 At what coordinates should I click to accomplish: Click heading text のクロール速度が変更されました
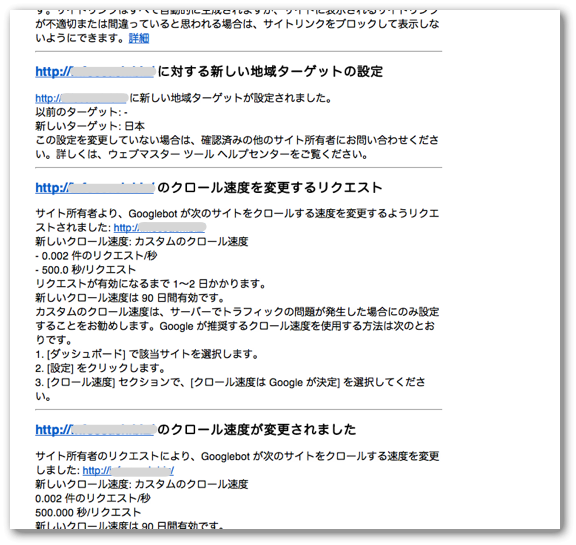click(257, 430)
